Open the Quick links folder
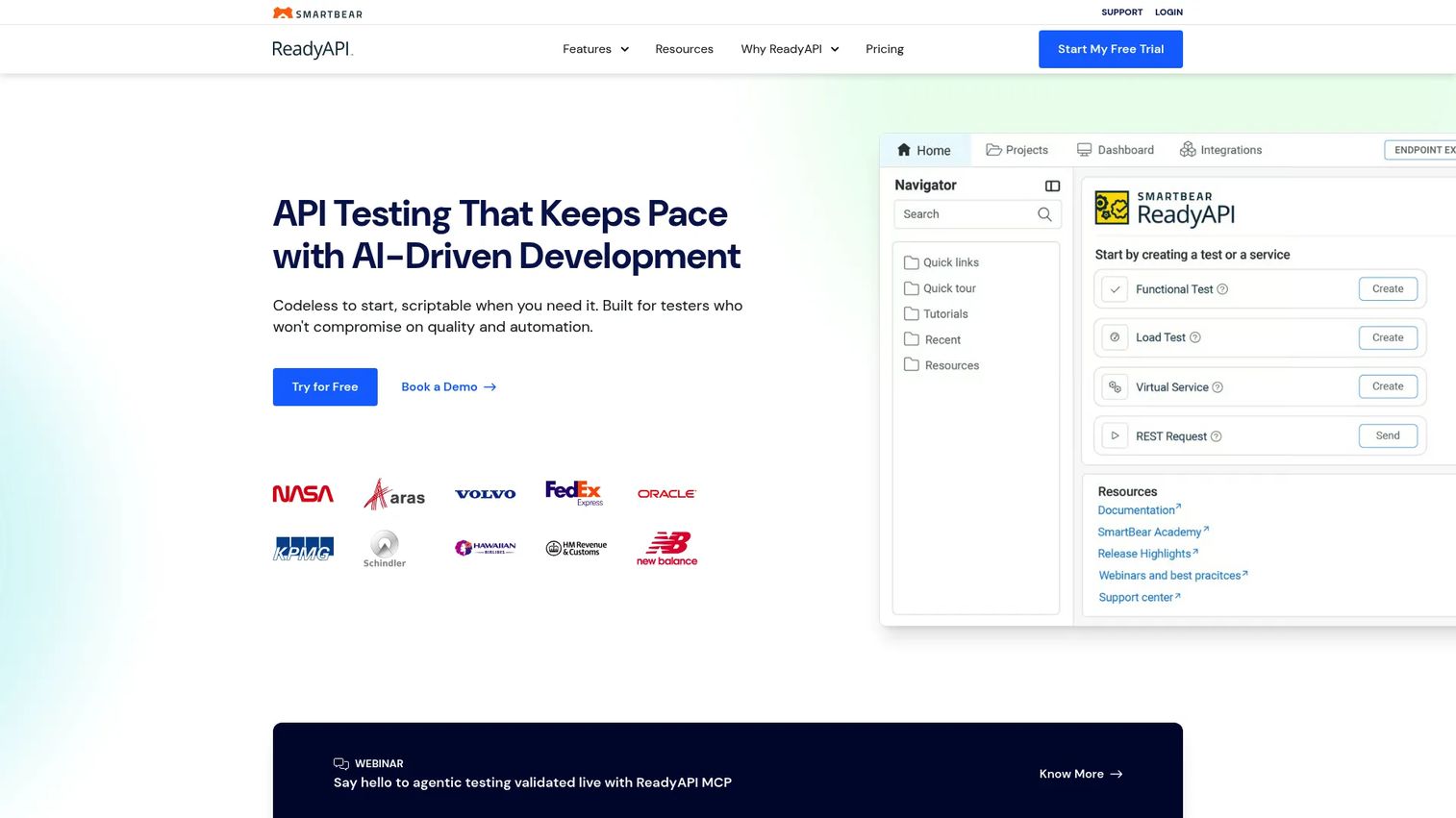This screenshot has width=1456, height=818. coord(941,262)
